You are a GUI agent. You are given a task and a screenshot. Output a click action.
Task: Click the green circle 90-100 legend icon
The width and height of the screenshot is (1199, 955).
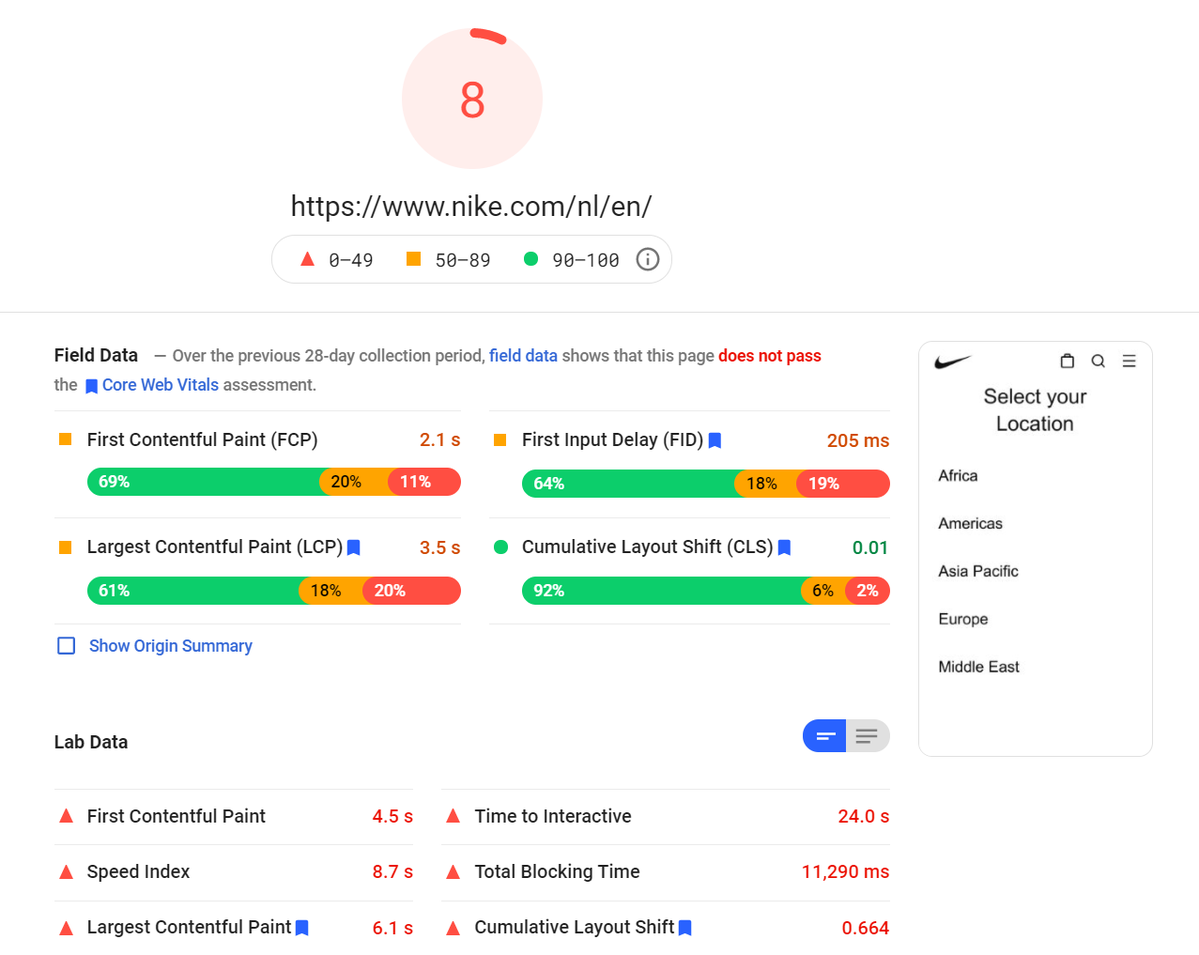point(531,259)
